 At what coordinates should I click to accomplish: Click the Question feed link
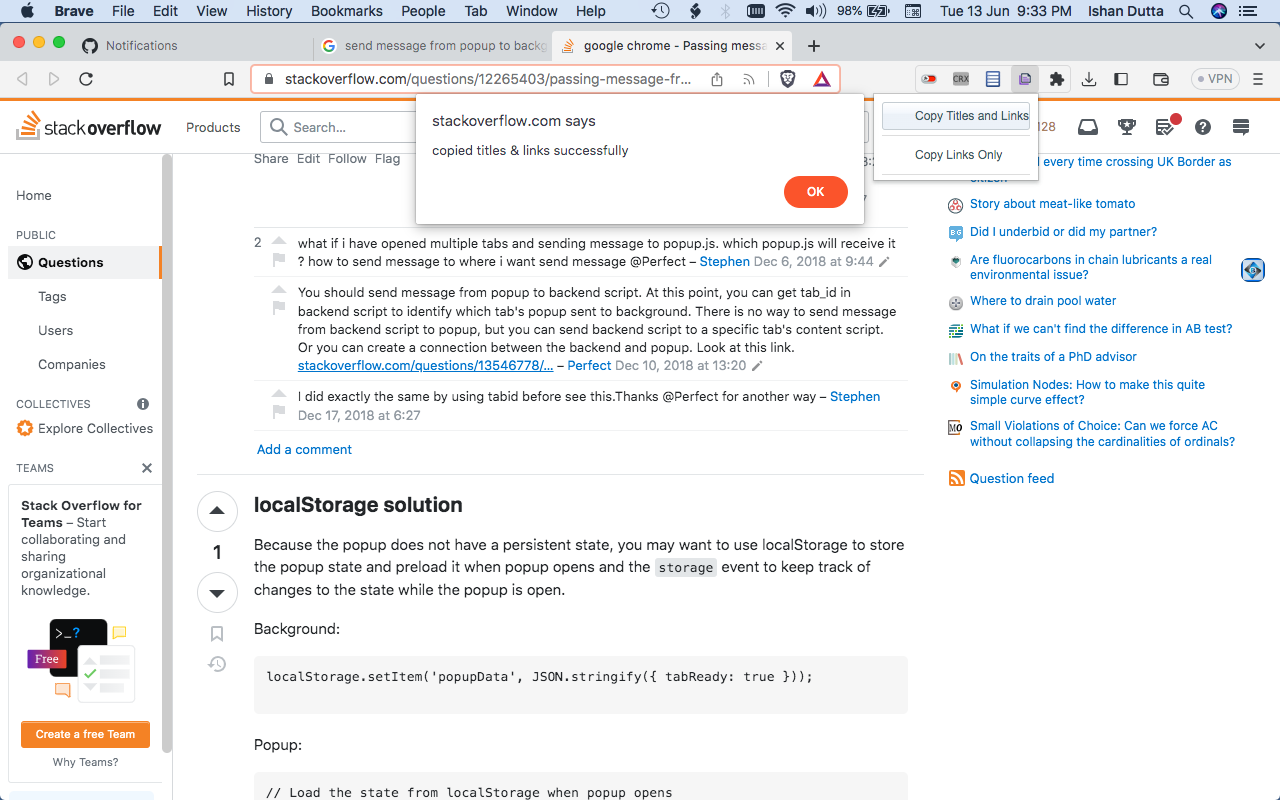1012,478
